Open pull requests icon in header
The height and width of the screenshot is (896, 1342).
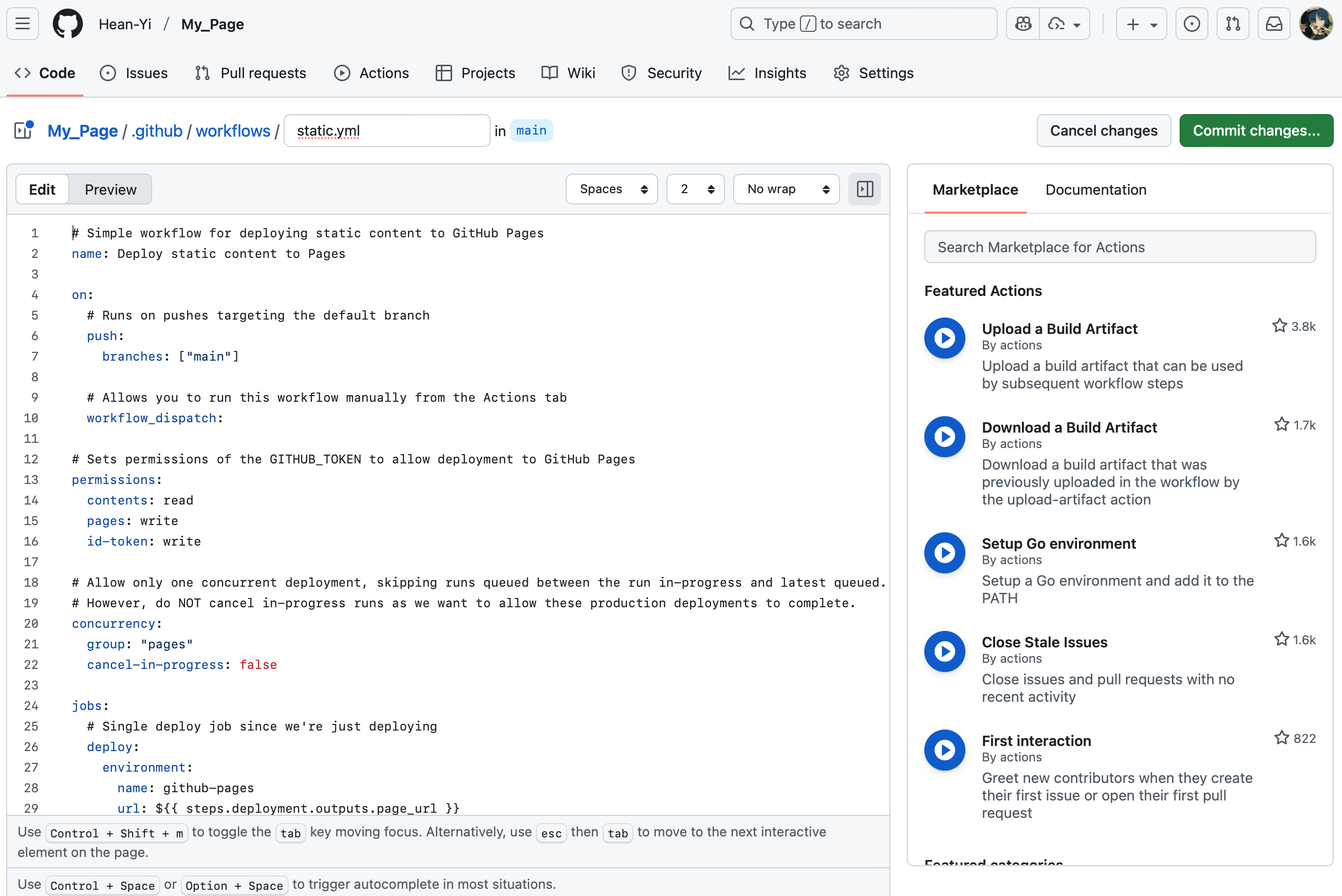tap(1233, 24)
